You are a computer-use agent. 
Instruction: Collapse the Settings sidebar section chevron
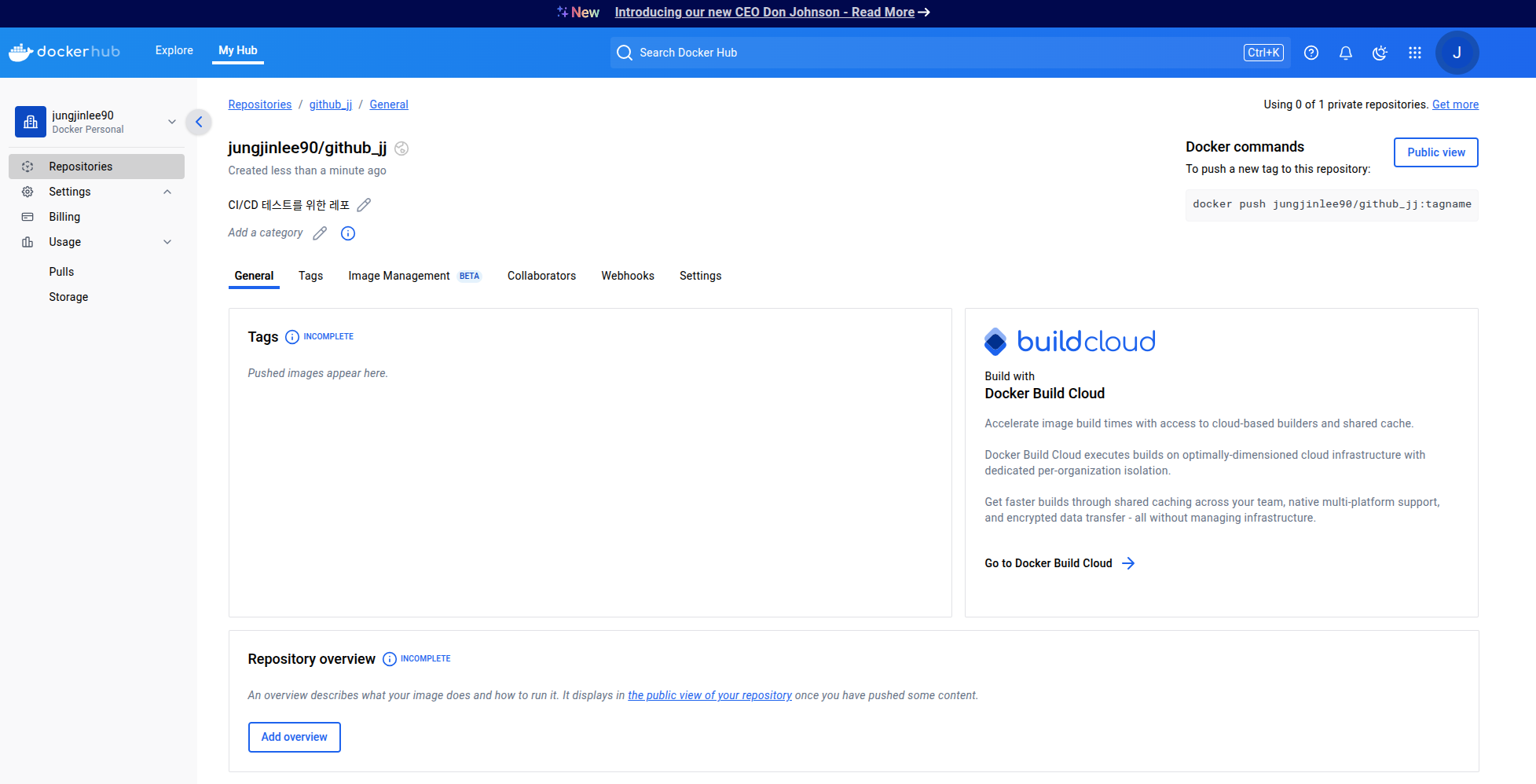click(167, 192)
